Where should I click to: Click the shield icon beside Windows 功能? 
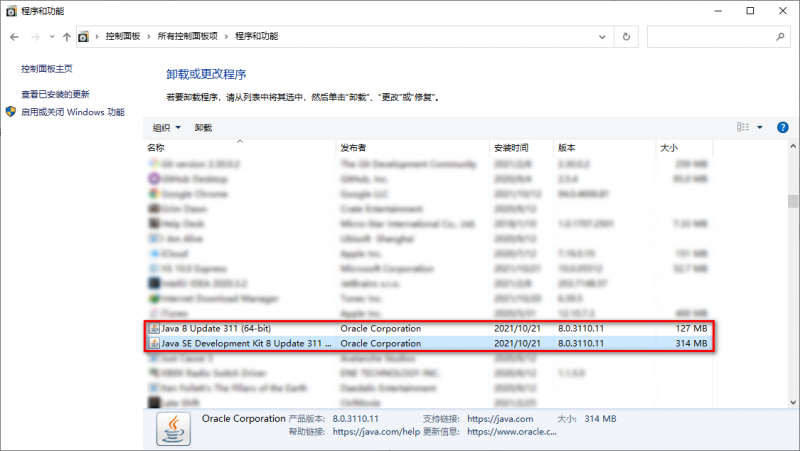click(x=11, y=112)
